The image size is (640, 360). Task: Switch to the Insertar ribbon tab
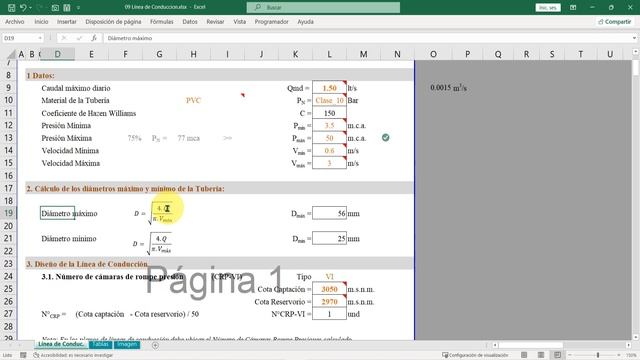pos(67,22)
